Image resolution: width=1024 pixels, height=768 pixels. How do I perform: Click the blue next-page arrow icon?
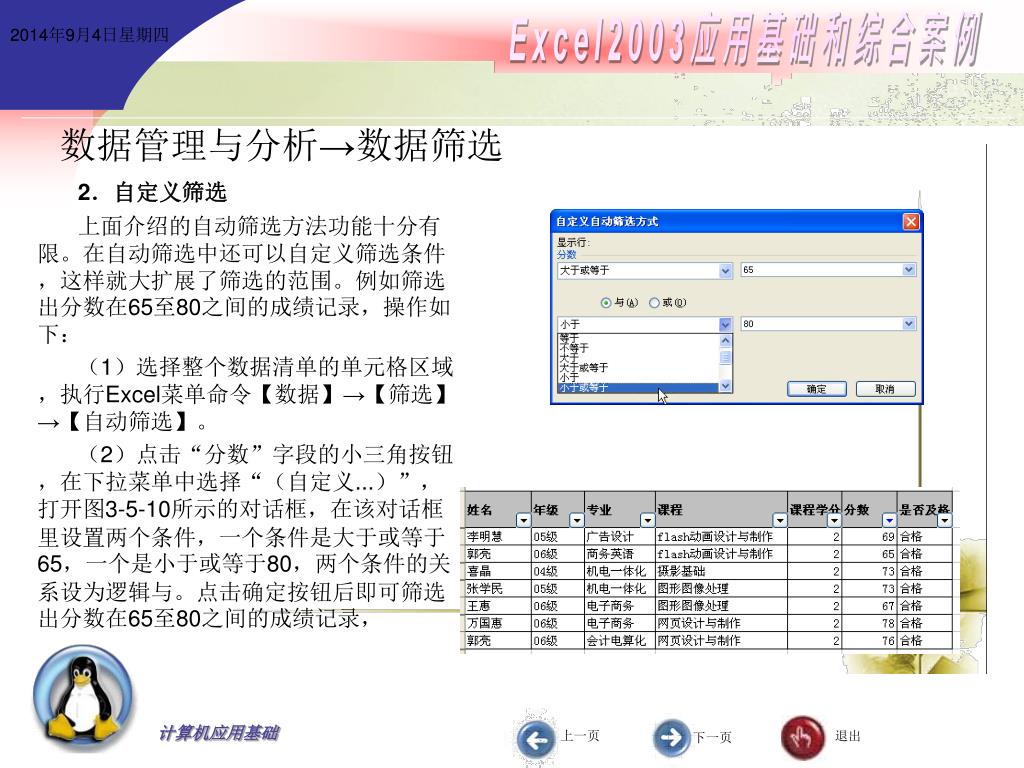[x=671, y=738]
